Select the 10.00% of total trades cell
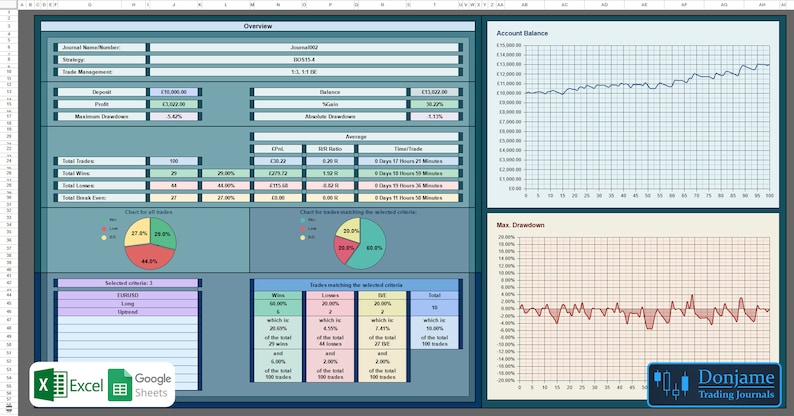Image resolution: width=794 pixels, height=416 pixels. point(434,328)
